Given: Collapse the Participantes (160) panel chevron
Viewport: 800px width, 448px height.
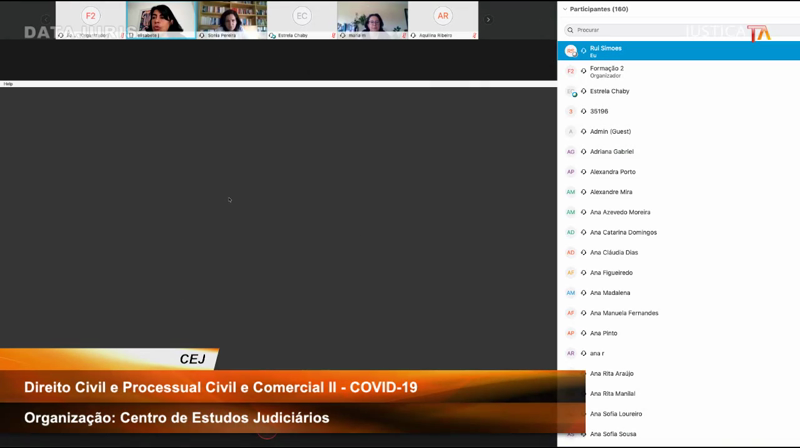Looking at the screenshot, I should pos(564,9).
